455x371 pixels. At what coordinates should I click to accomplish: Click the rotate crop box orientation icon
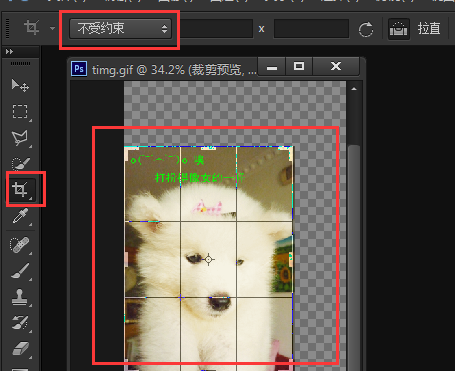click(x=366, y=30)
